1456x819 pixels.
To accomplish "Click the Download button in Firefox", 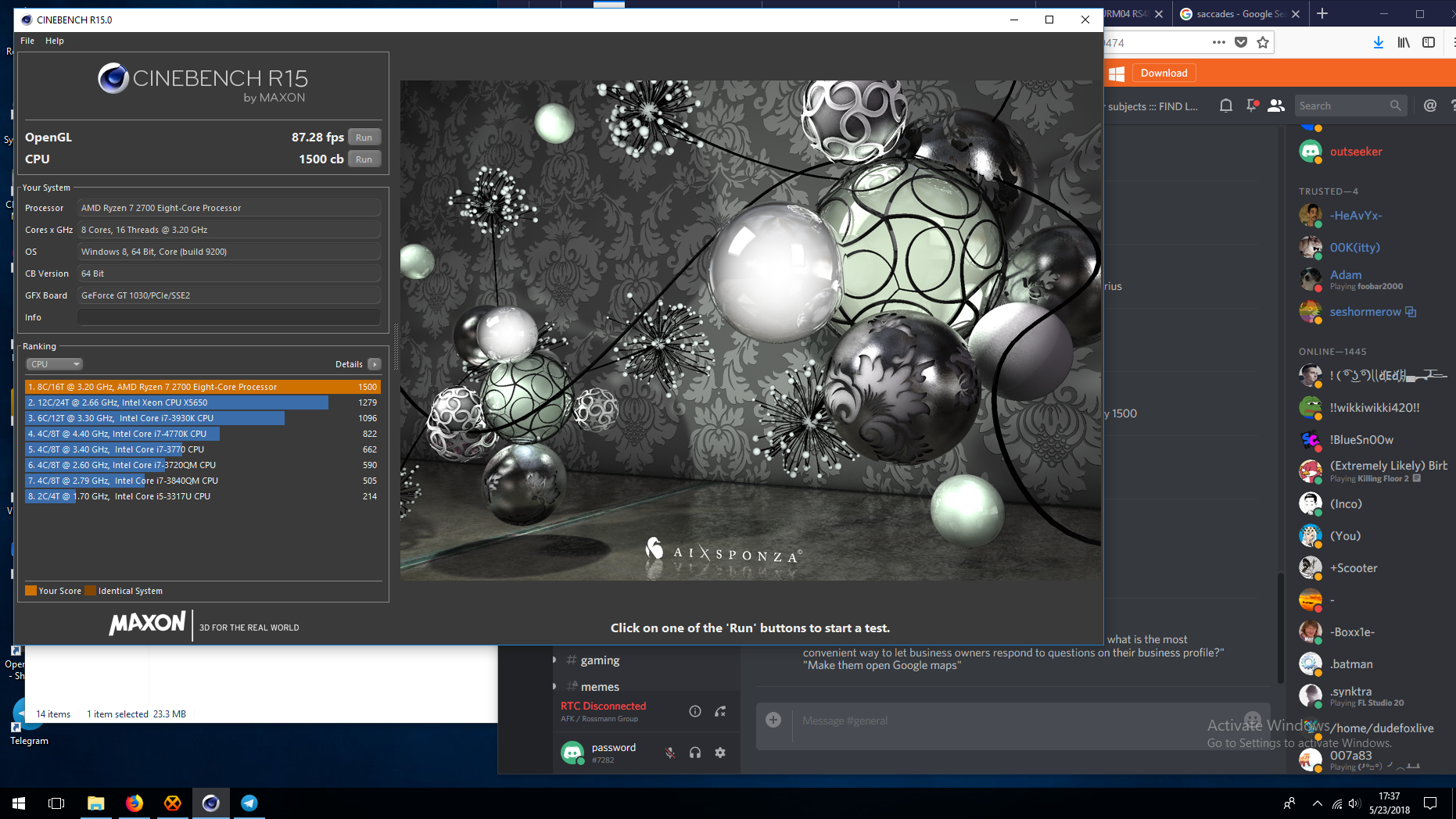I will [1164, 73].
